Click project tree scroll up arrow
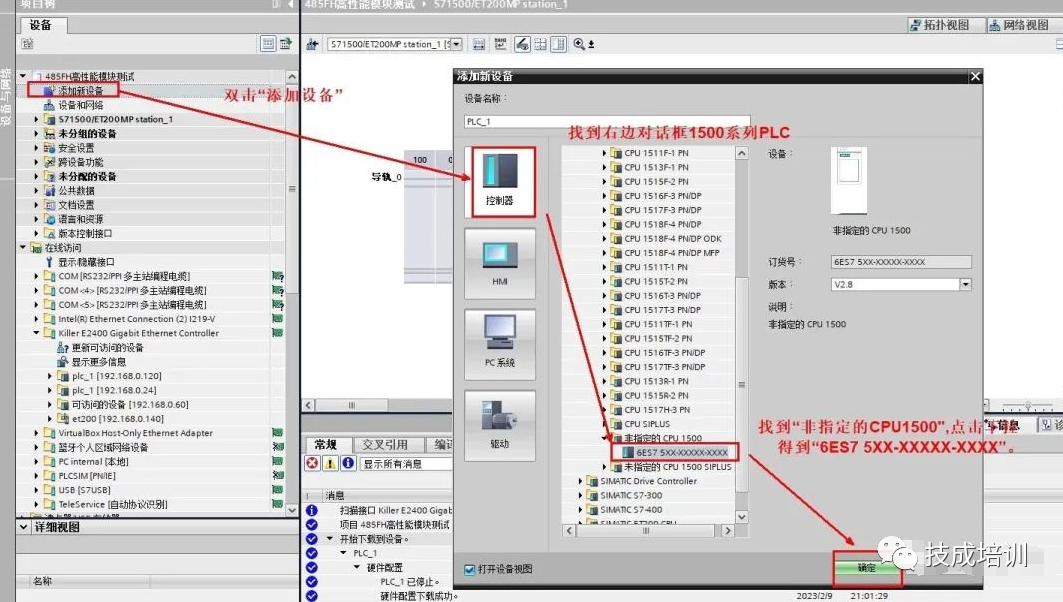Screen dimensions: 1063x602 click(x=292, y=77)
